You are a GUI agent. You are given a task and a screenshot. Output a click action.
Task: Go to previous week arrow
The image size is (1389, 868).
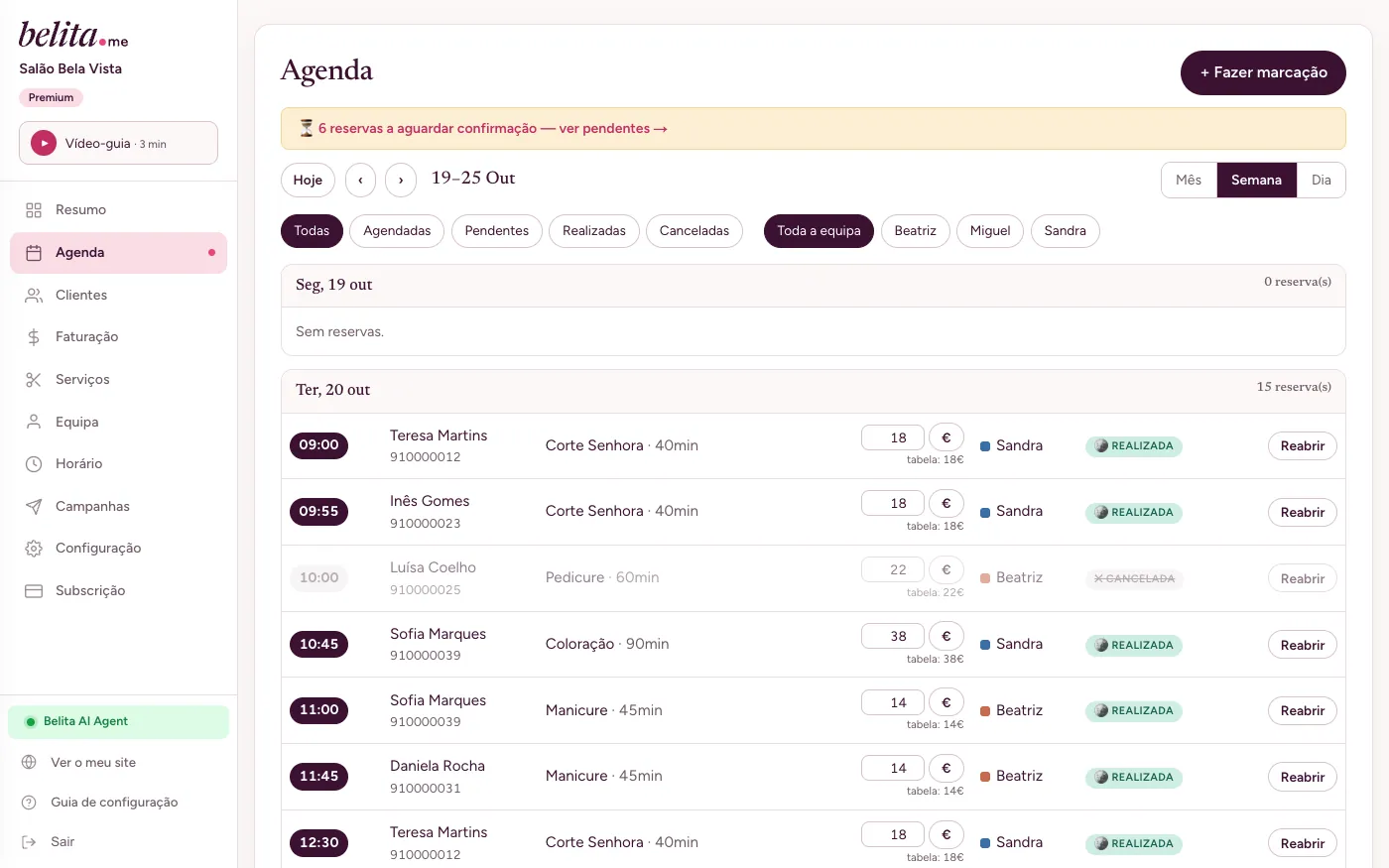tap(360, 180)
